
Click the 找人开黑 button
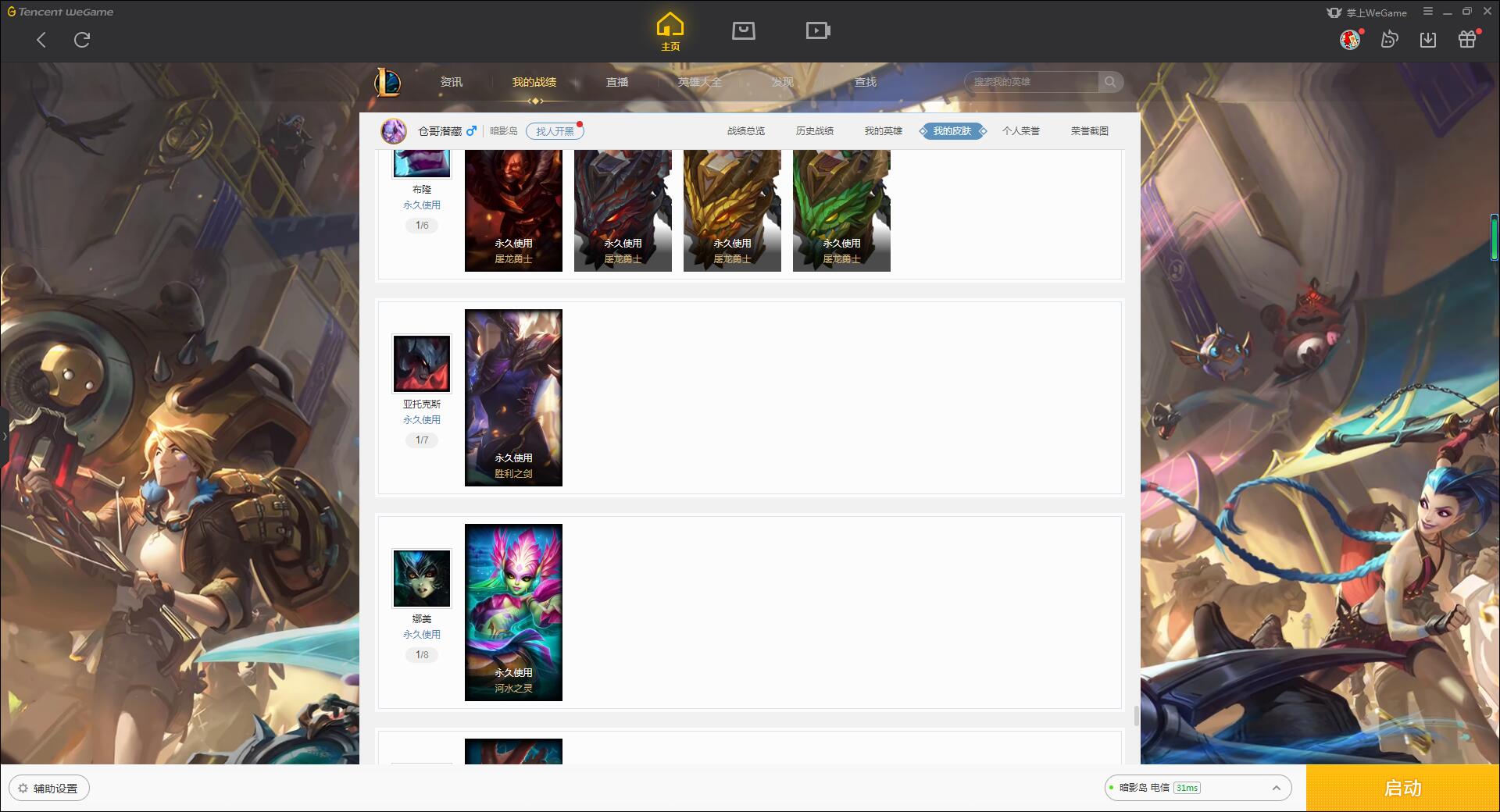(555, 131)
